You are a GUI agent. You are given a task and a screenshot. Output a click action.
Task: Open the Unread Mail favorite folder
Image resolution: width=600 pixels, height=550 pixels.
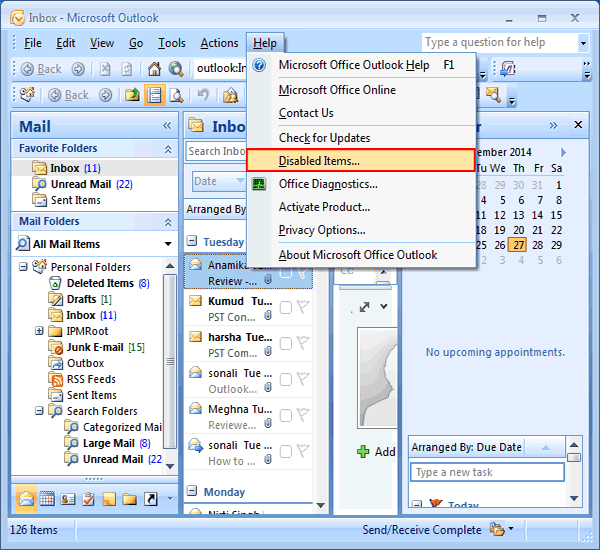95,184
